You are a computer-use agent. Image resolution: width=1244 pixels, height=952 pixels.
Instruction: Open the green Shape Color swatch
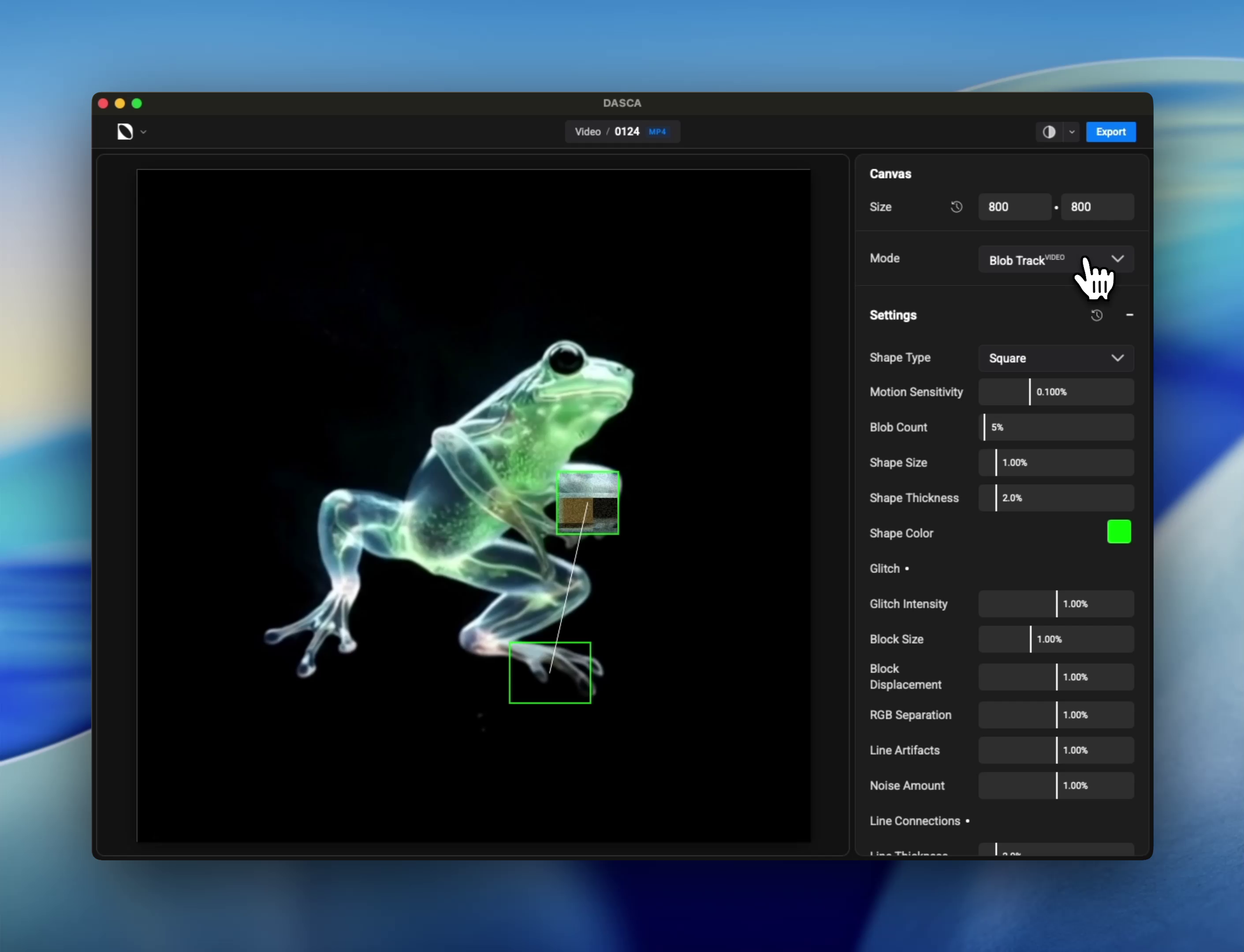pyautogui.click(x=1119, y=532)
